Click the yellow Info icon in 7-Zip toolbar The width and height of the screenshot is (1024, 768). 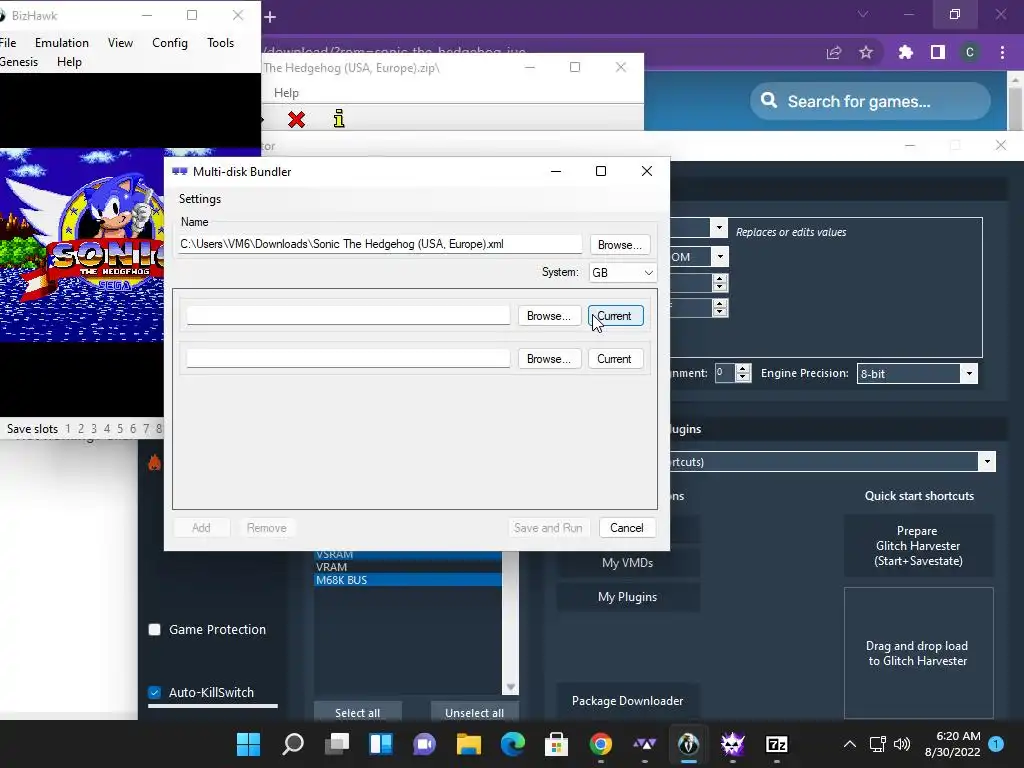point(338,118)
